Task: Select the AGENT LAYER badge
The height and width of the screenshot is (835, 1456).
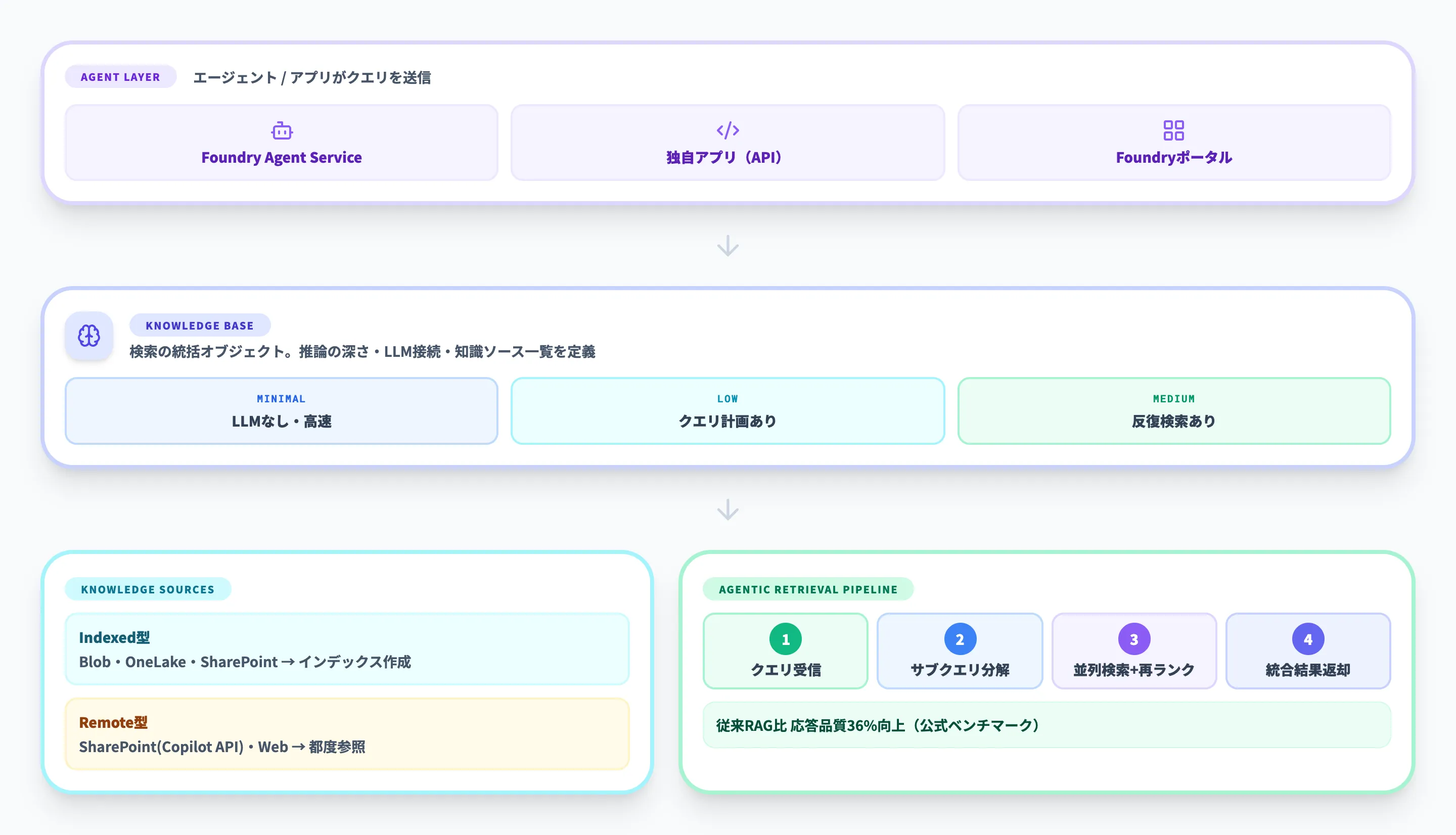Action: [x=120, y=76]
